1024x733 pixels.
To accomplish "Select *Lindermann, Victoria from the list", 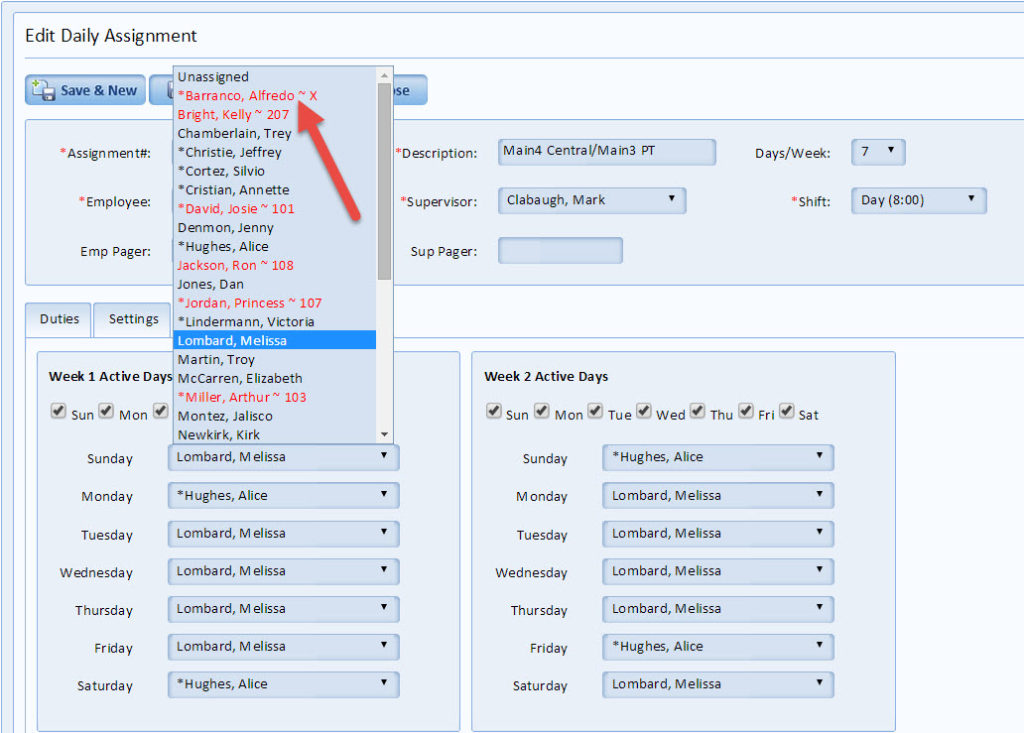I will [x=274, y=322].
